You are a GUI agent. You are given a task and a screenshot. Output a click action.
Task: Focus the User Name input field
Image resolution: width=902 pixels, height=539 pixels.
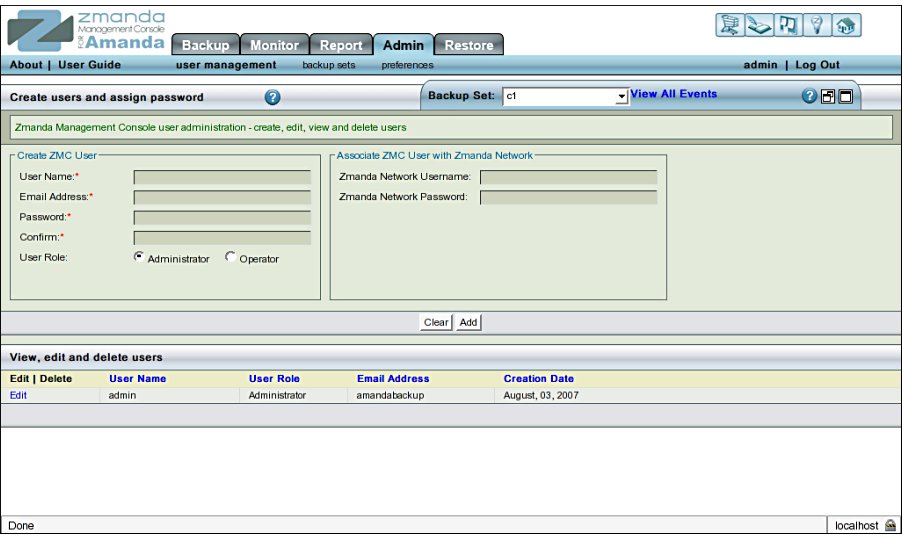(222, 177)
